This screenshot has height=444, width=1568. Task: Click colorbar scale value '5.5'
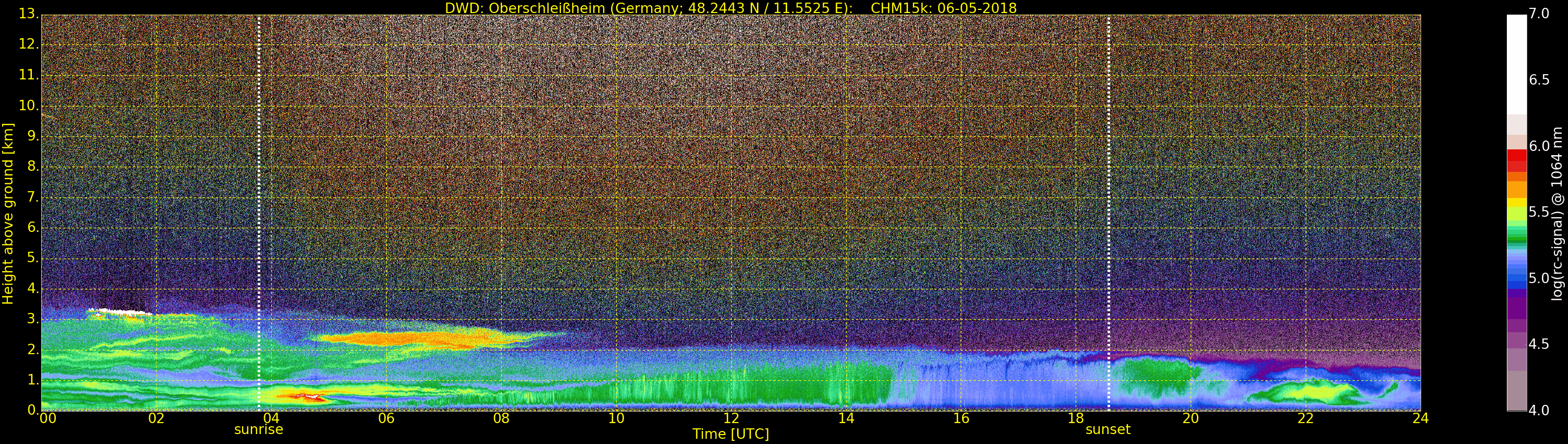pyautogui.click(x=1539, y=212)
